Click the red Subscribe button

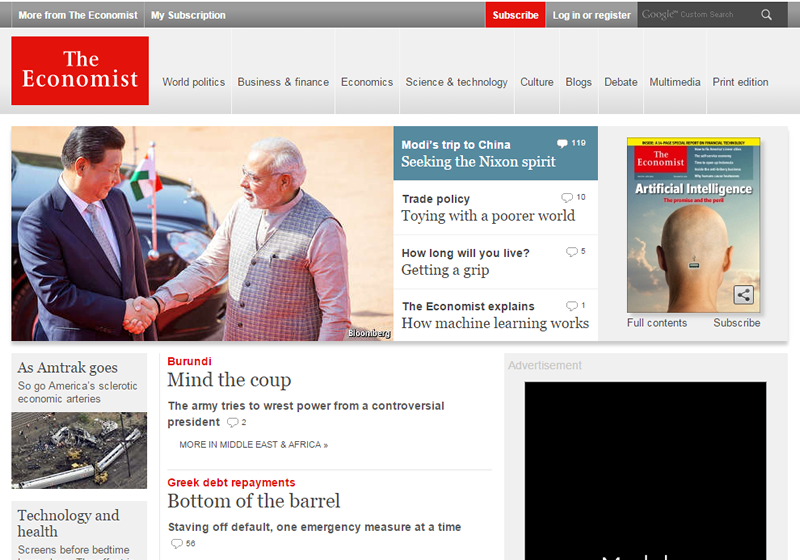point(515,15)
